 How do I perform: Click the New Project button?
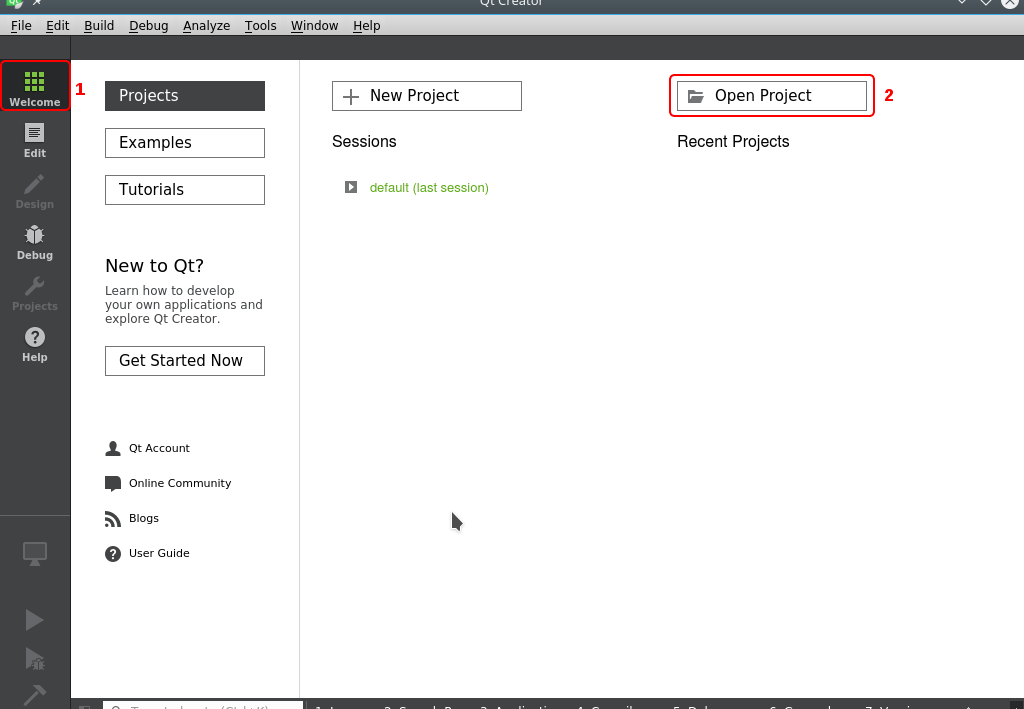[426, 96]
